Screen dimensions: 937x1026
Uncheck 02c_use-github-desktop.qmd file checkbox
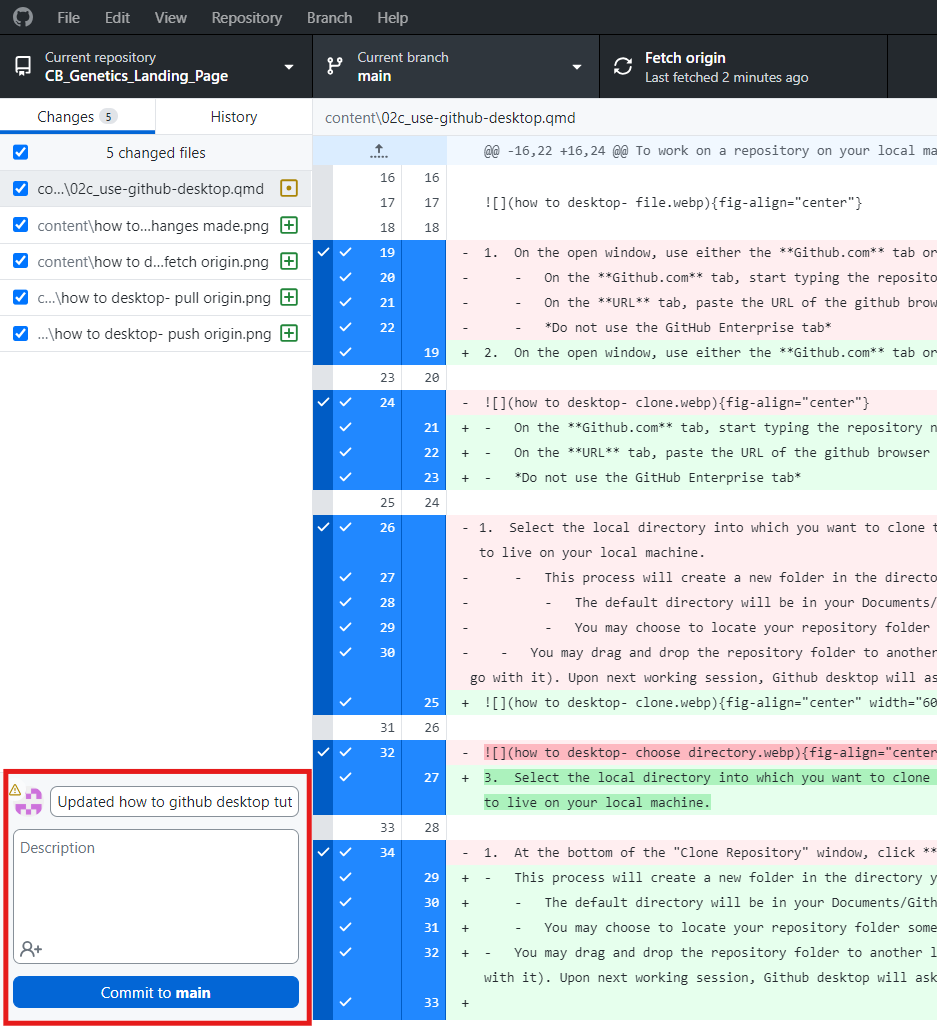coord(21,188)
